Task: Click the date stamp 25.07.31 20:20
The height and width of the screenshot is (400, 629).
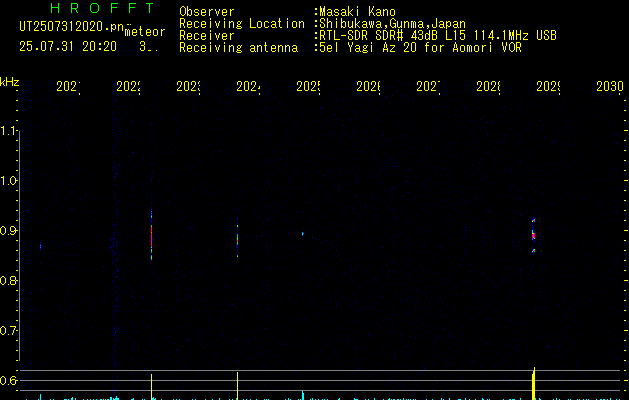Action: (x=68, y=47)
